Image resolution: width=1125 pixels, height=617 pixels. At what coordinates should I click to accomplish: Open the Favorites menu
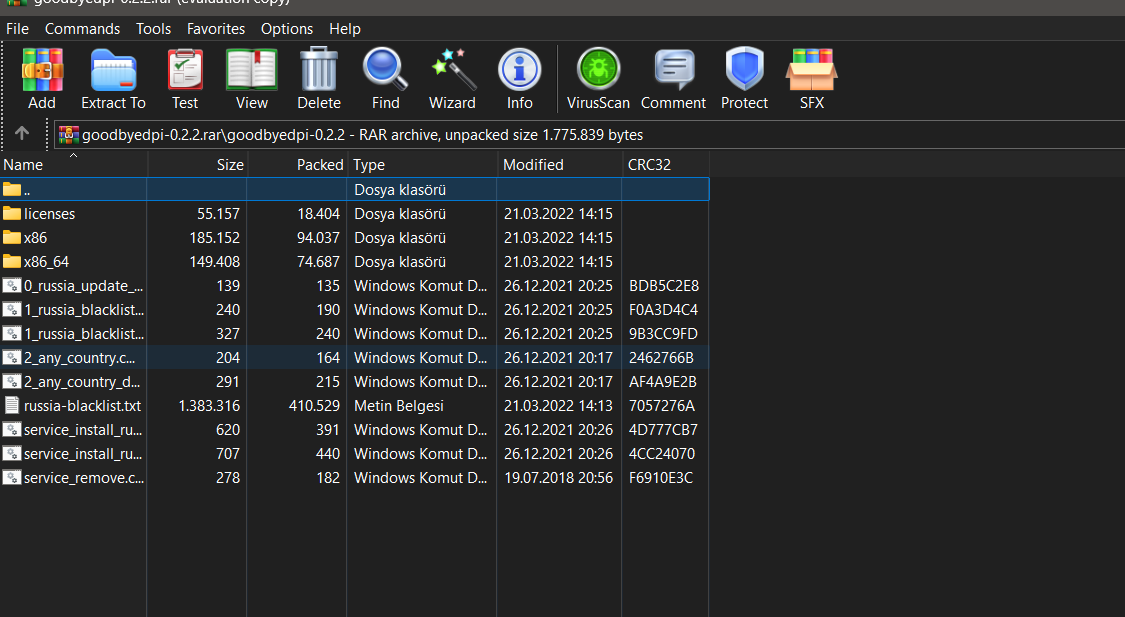[x=216, y=29]
